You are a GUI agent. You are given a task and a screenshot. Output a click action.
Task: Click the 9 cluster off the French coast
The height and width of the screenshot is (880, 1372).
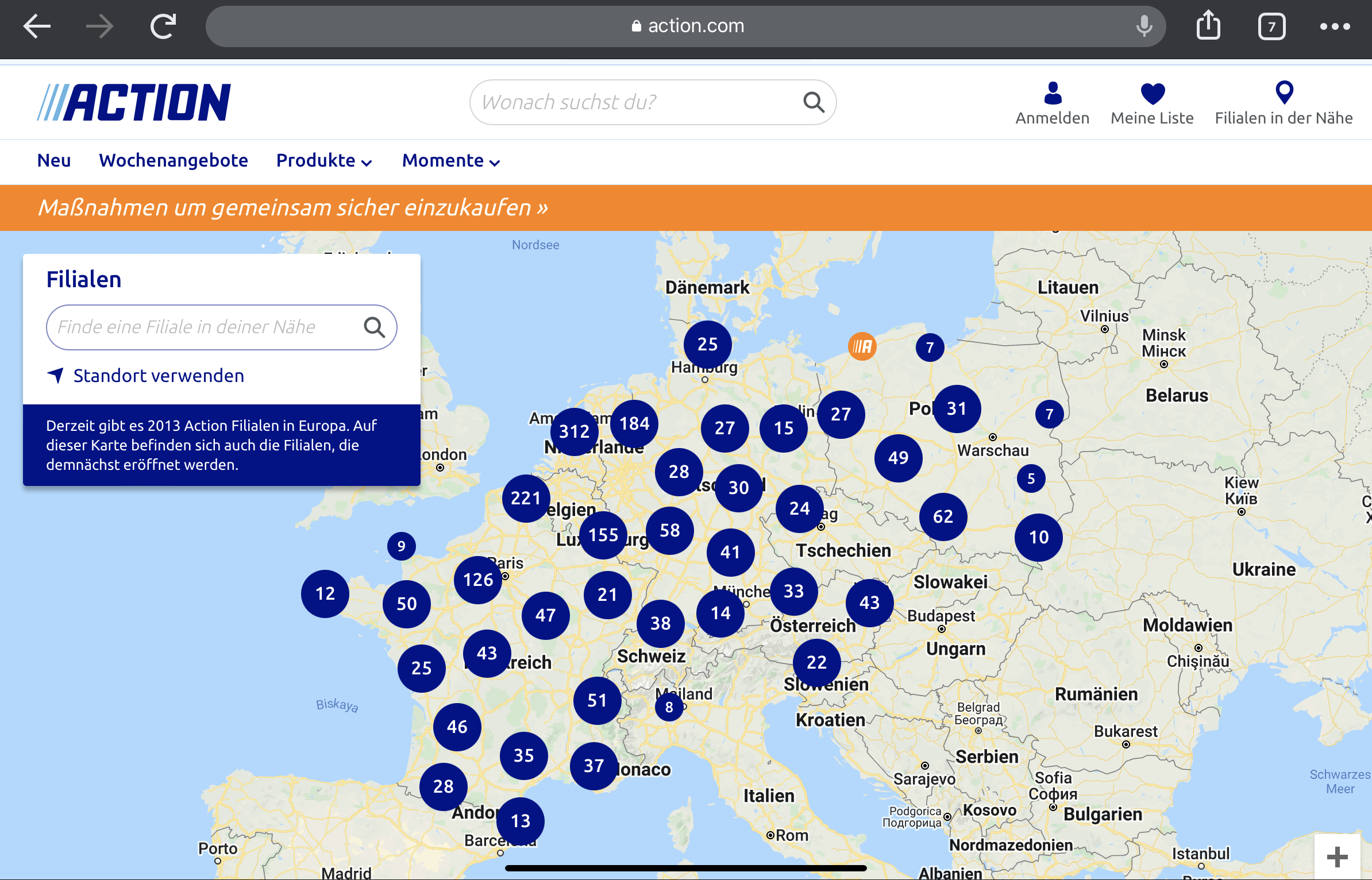tap(402, 546)
